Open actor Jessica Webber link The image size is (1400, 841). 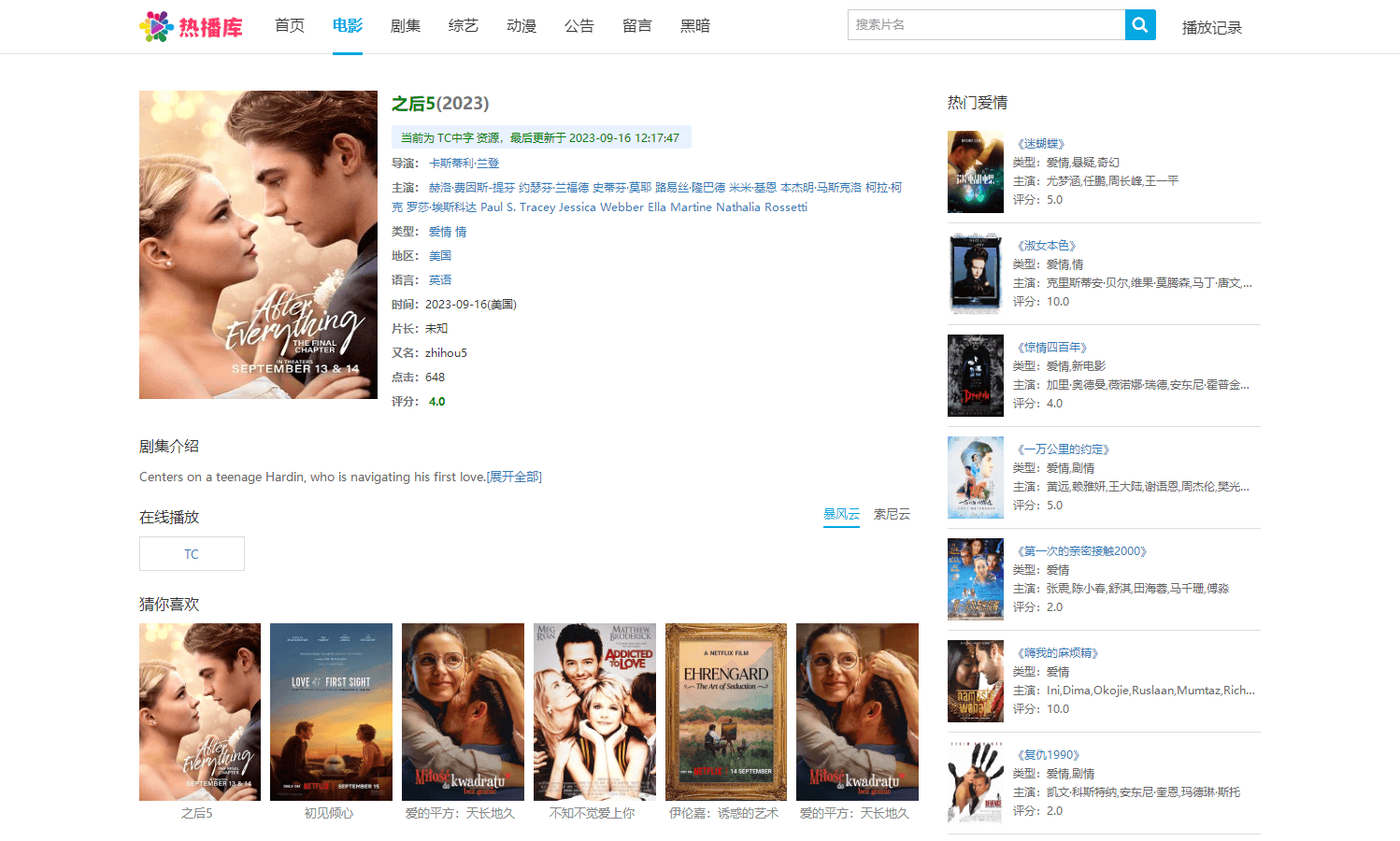click(x=602, y=207)
